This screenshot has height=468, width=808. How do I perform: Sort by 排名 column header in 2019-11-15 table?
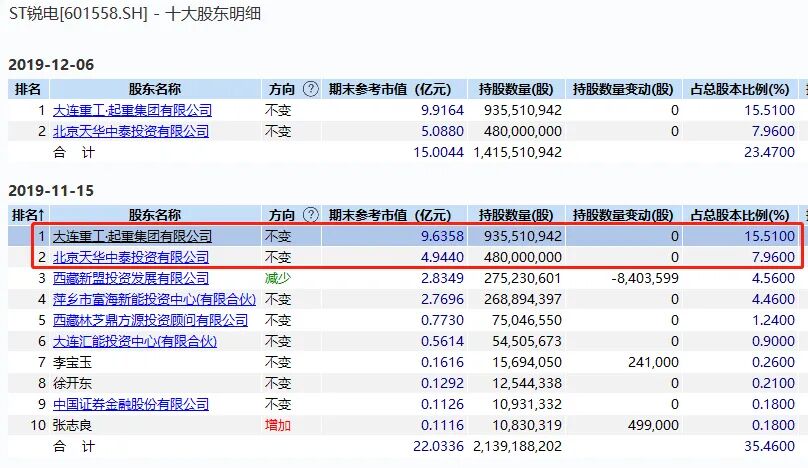coord(28,215)
